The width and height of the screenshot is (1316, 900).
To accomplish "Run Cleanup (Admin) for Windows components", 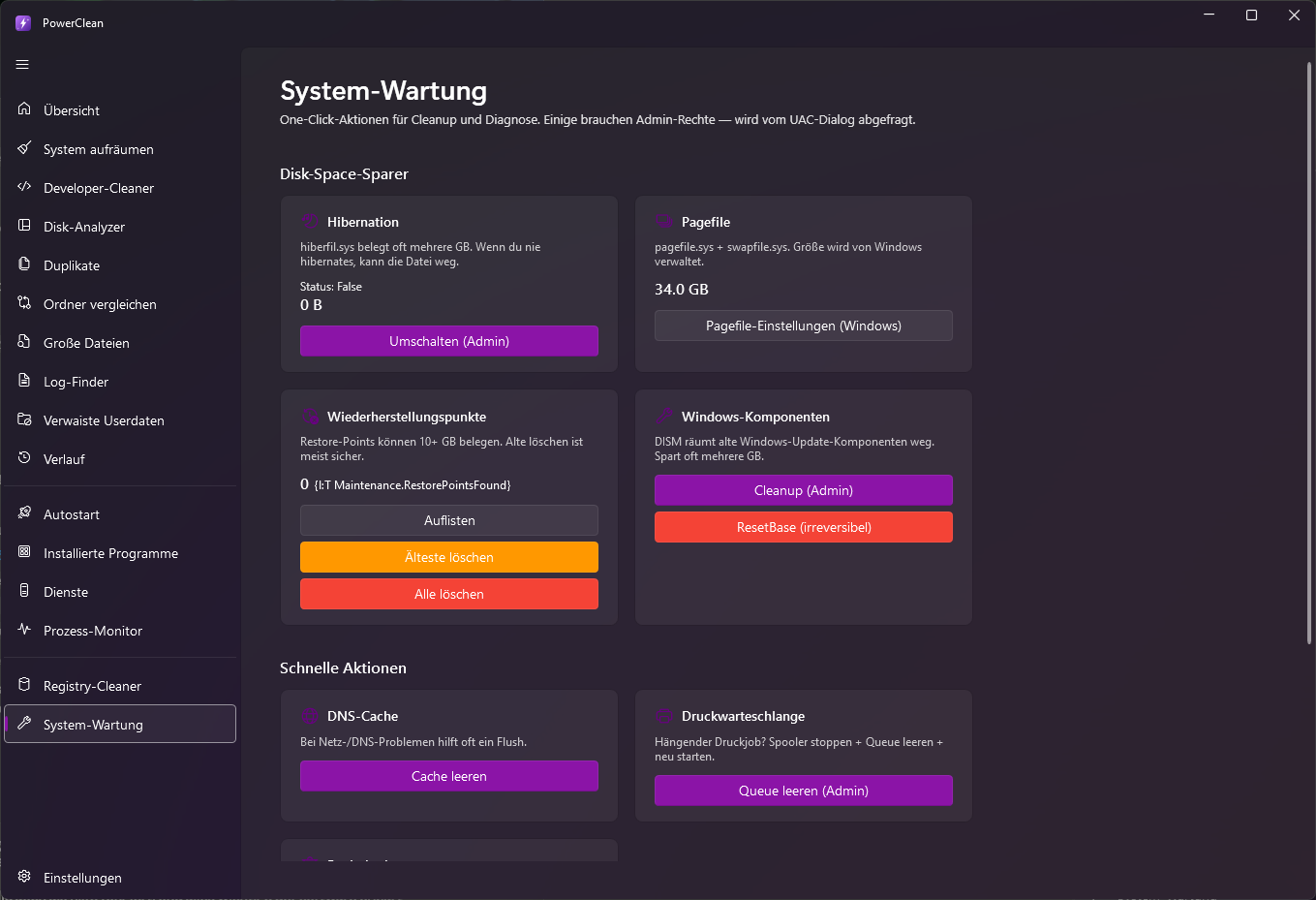I will point(804,490).
